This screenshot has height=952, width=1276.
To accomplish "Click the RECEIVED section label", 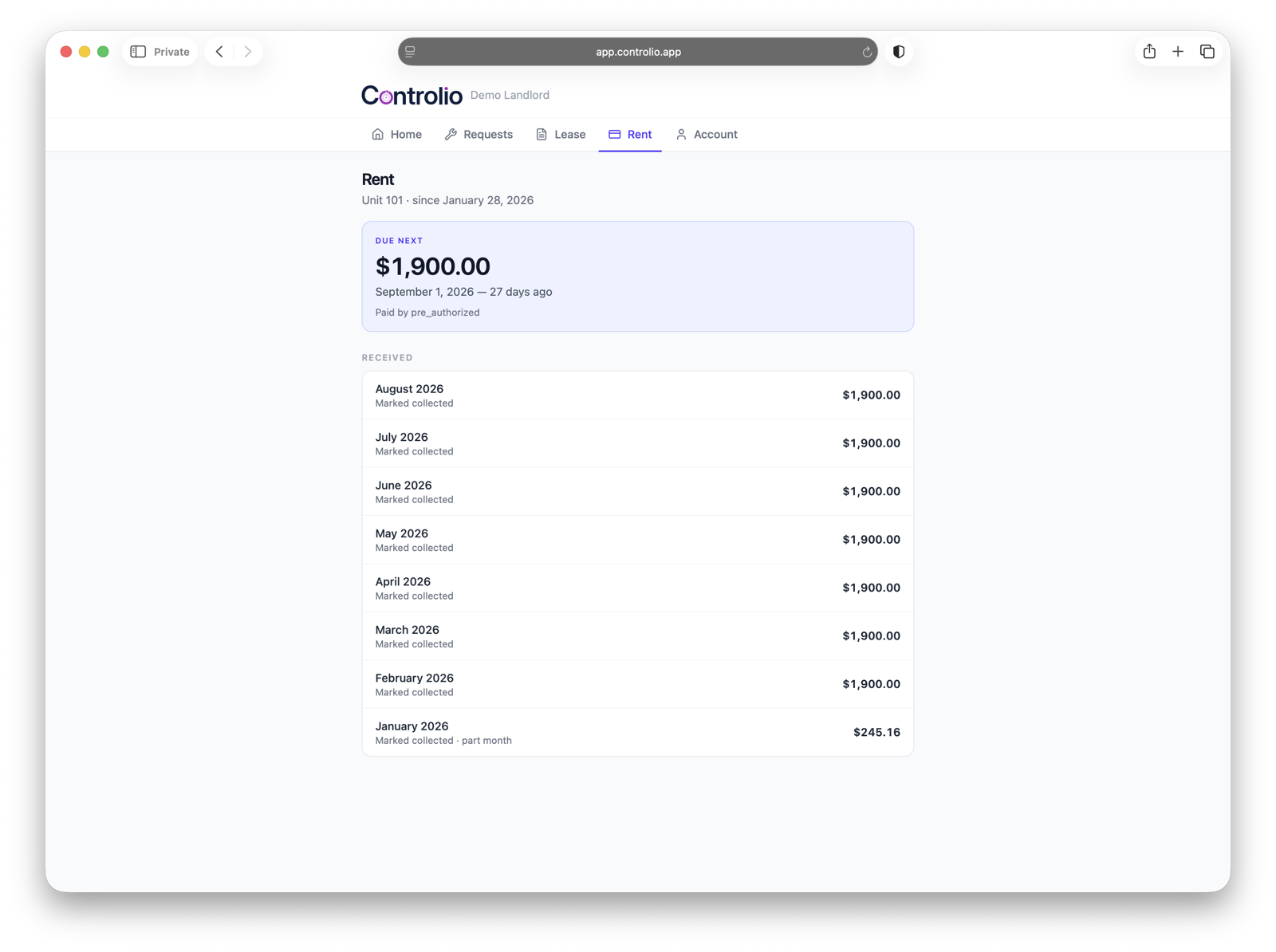I will [x=387, y=357].
